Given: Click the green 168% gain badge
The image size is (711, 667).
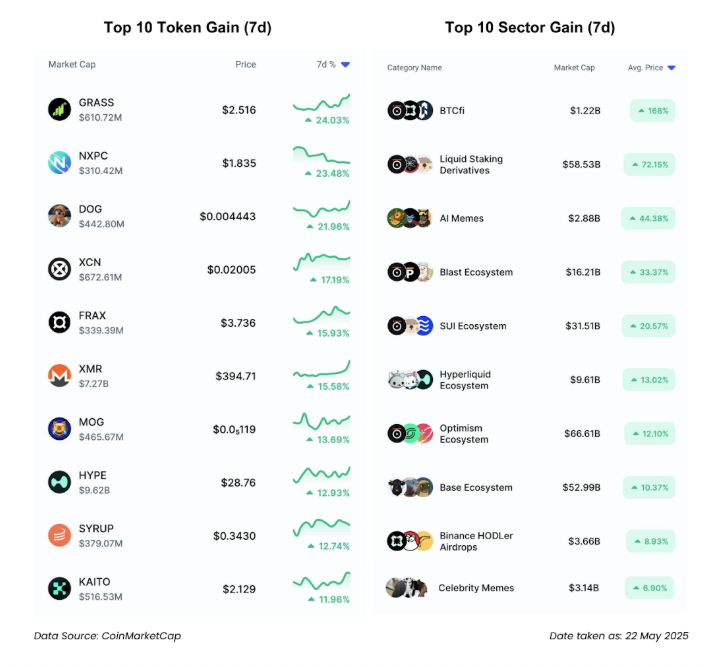Looking at the screenshot, I should [x=653, y=111].
